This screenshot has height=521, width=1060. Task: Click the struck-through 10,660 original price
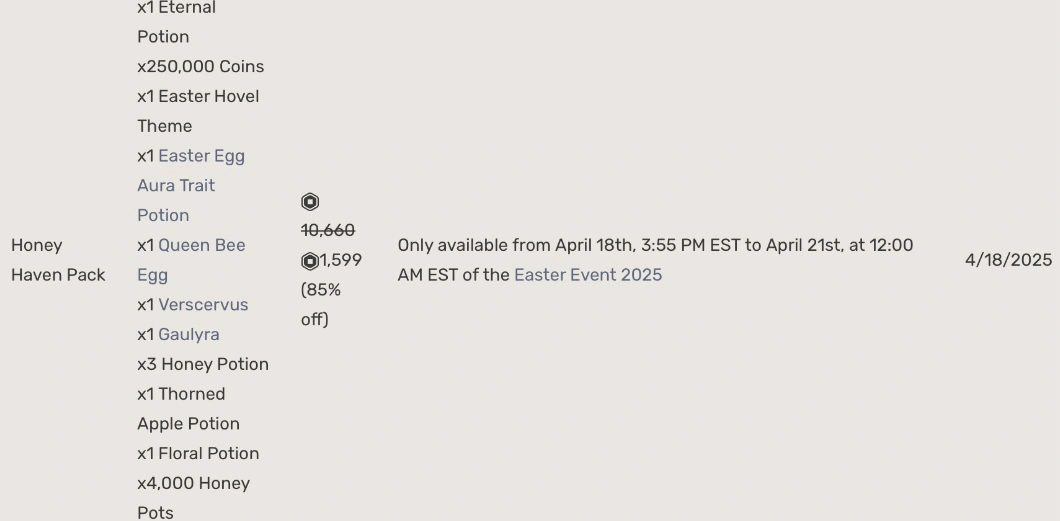point(327,230)
